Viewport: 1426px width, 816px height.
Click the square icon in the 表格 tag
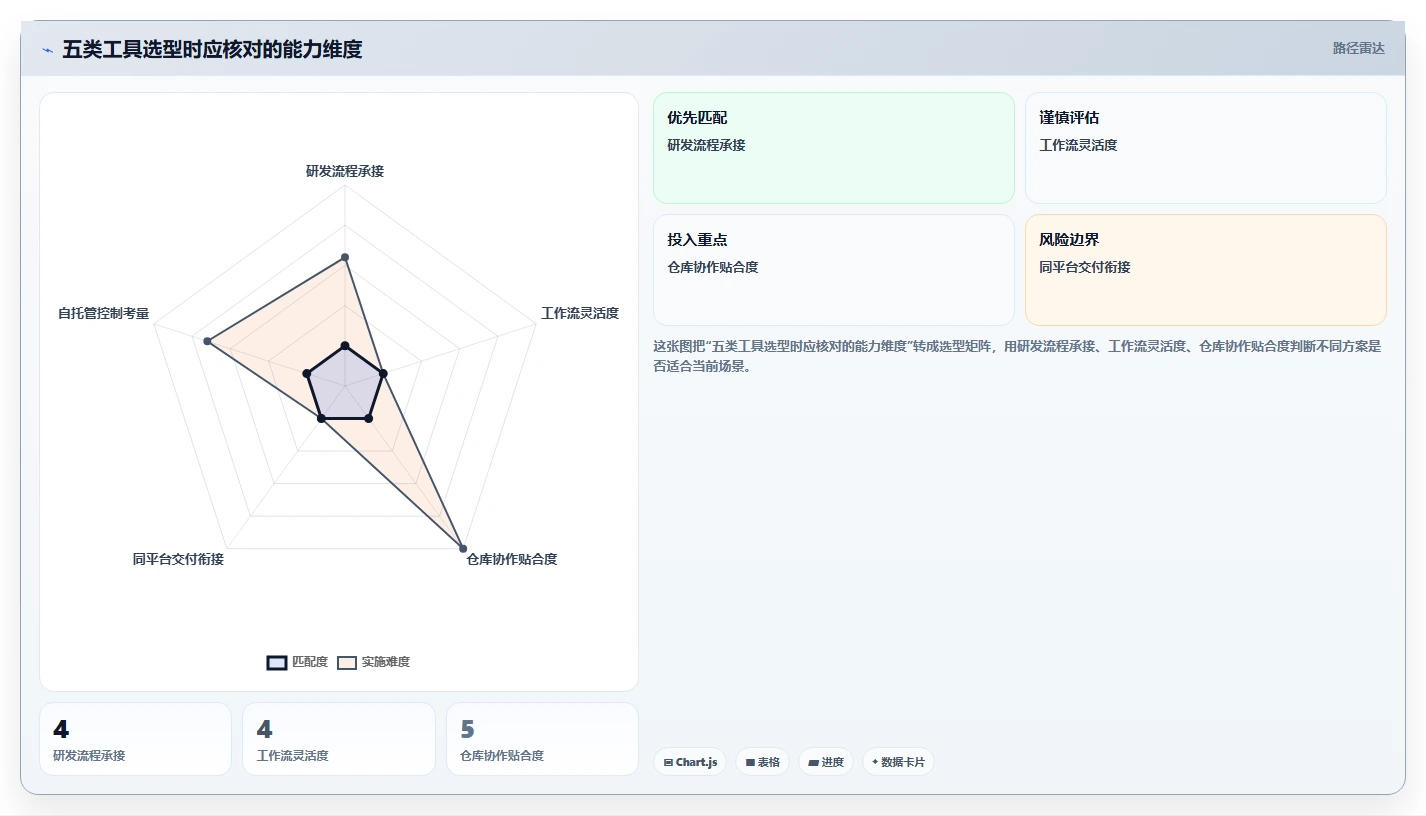750,762
